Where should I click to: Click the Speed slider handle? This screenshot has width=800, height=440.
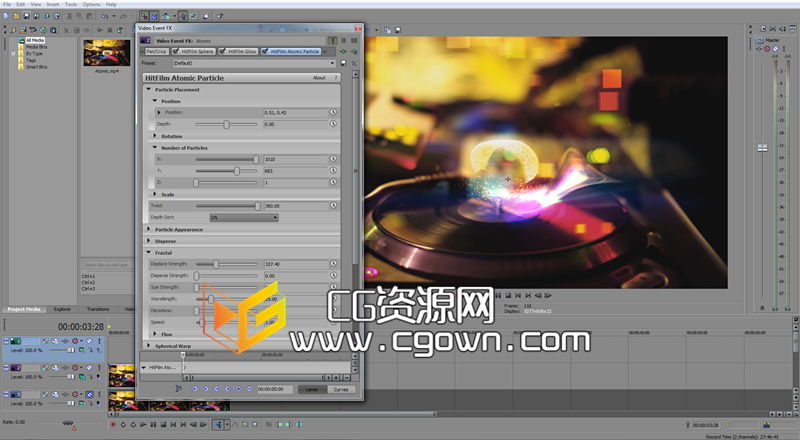[x=200, y=322]
